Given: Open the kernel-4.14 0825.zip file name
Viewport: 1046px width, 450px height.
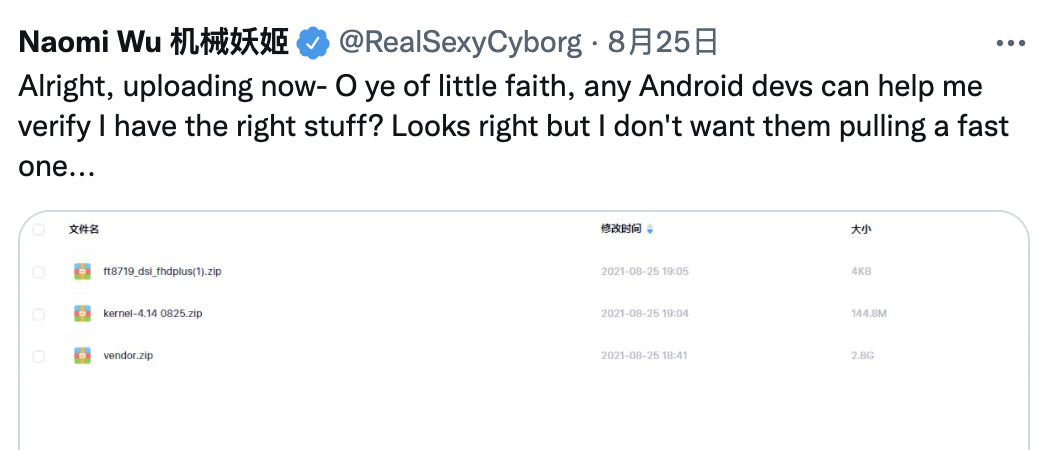Looking at the screenshot, I should (153, 313).
